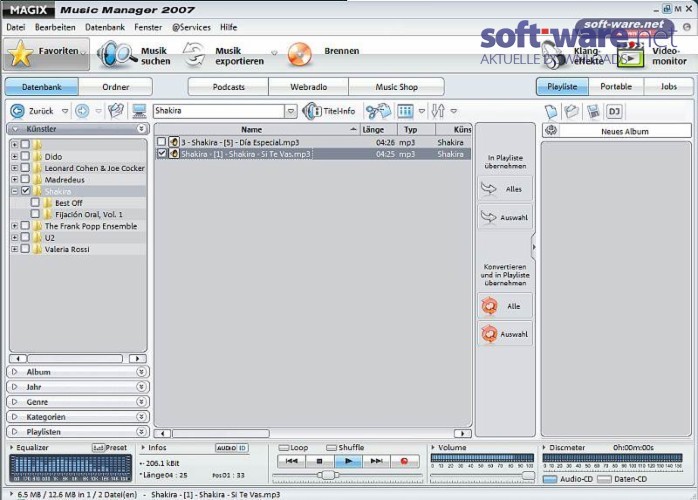Click the volume slider handle
The height and width of the screenshot is (500, 698).
pyautogui.click(x=528, y=476)
